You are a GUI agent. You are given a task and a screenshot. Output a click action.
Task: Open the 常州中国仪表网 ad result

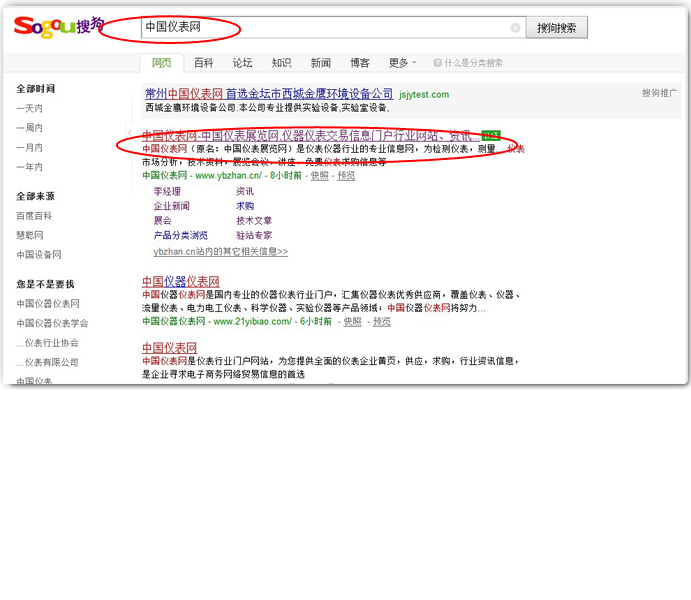click(269, 94)
